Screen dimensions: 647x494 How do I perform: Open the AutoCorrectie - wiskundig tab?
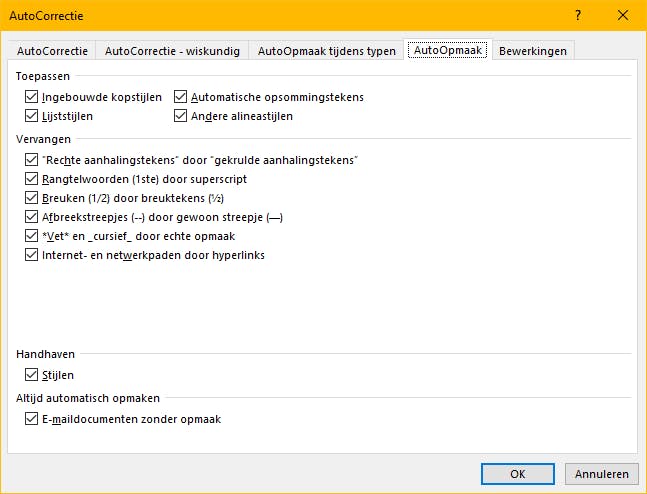(x=173, y=51)
